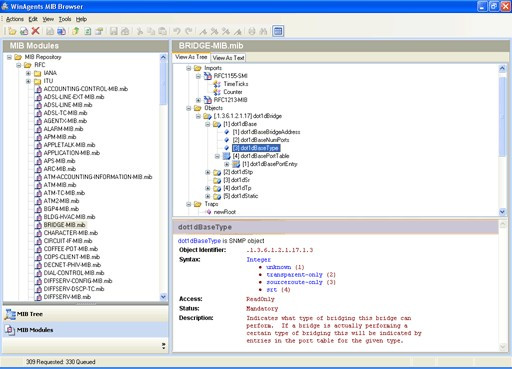Open the Edit menu
Screen dimensions: 512x369
(33, 19)
